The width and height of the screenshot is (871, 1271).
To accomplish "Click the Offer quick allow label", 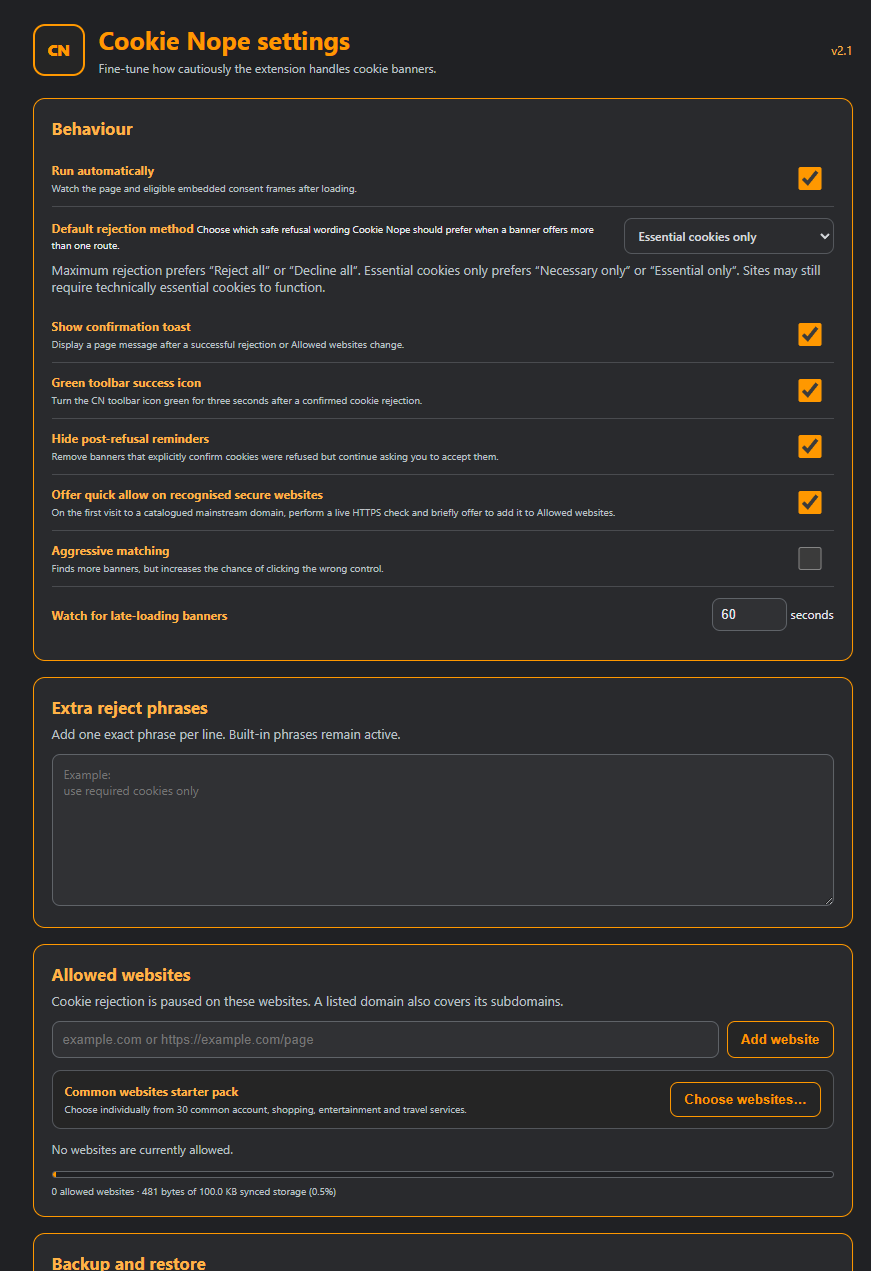I will point(187,495).
